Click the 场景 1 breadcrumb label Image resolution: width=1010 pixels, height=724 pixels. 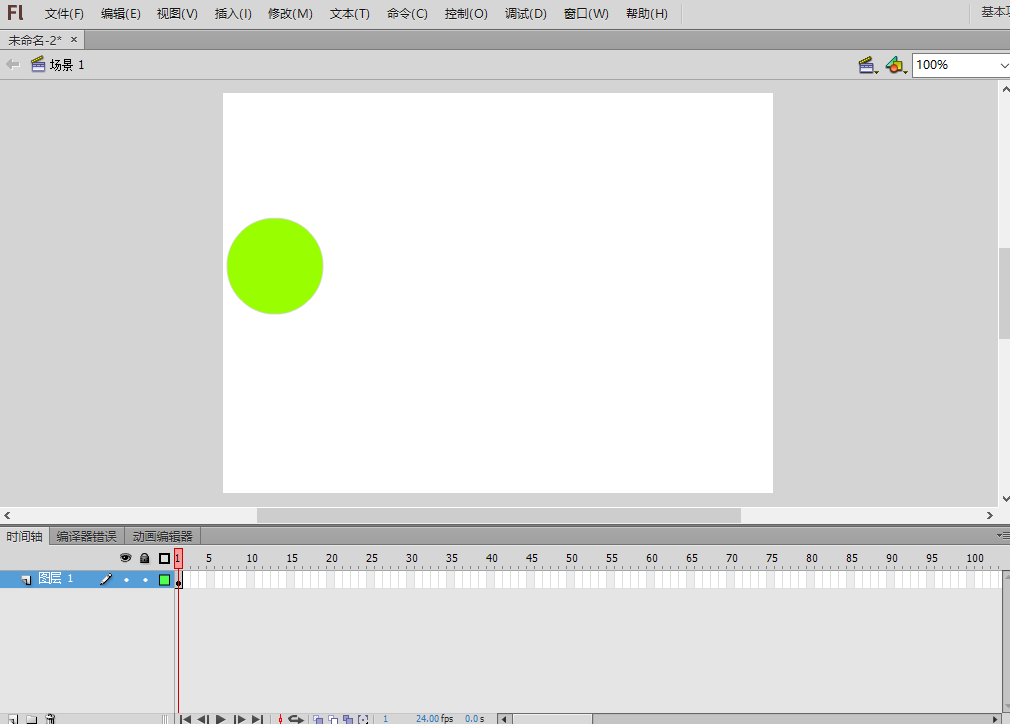click(67, 65)
